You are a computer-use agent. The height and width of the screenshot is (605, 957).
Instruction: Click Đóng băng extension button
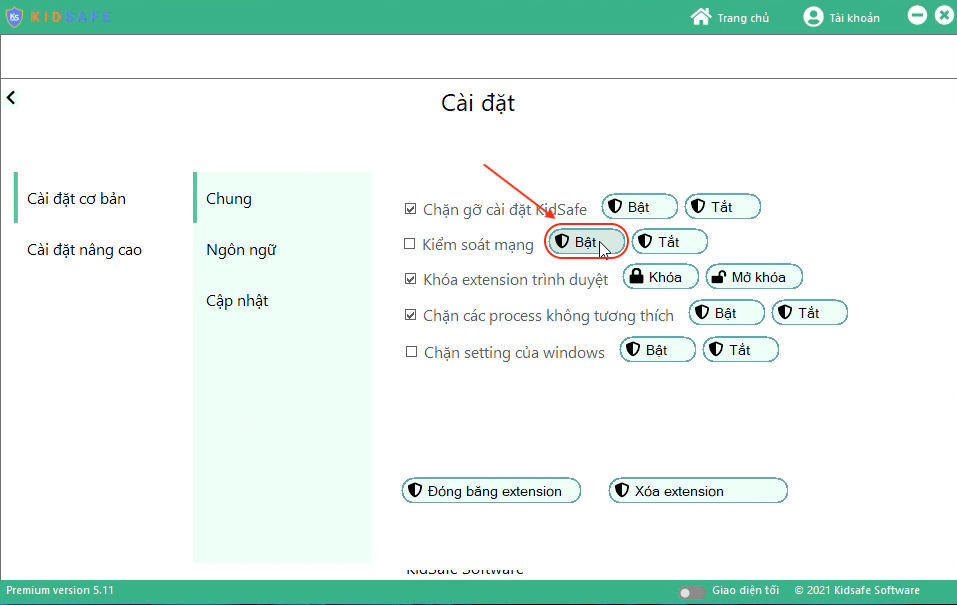point(492,491)
